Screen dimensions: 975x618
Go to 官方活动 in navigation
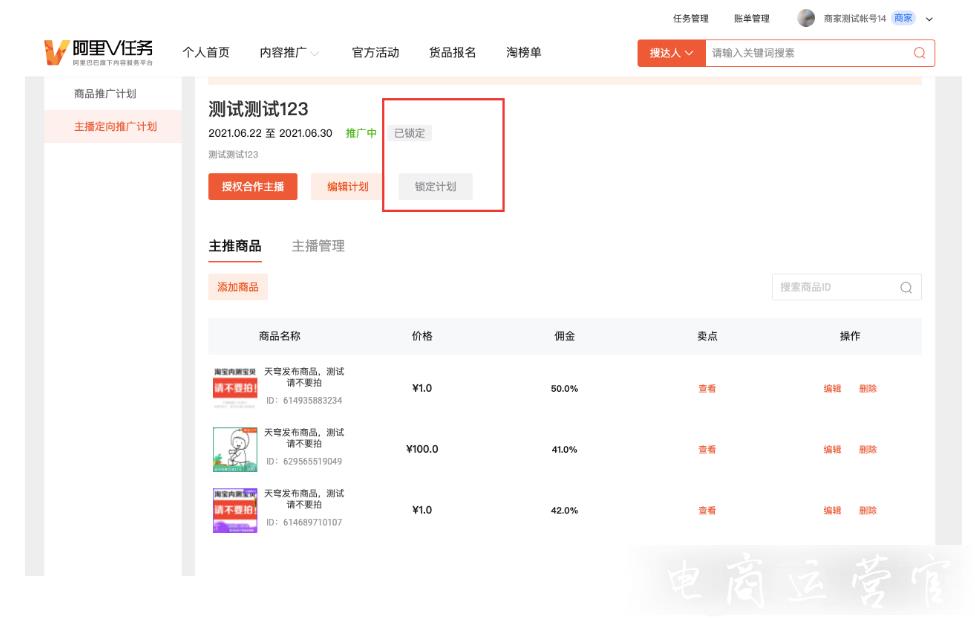[x=375, y=53]
